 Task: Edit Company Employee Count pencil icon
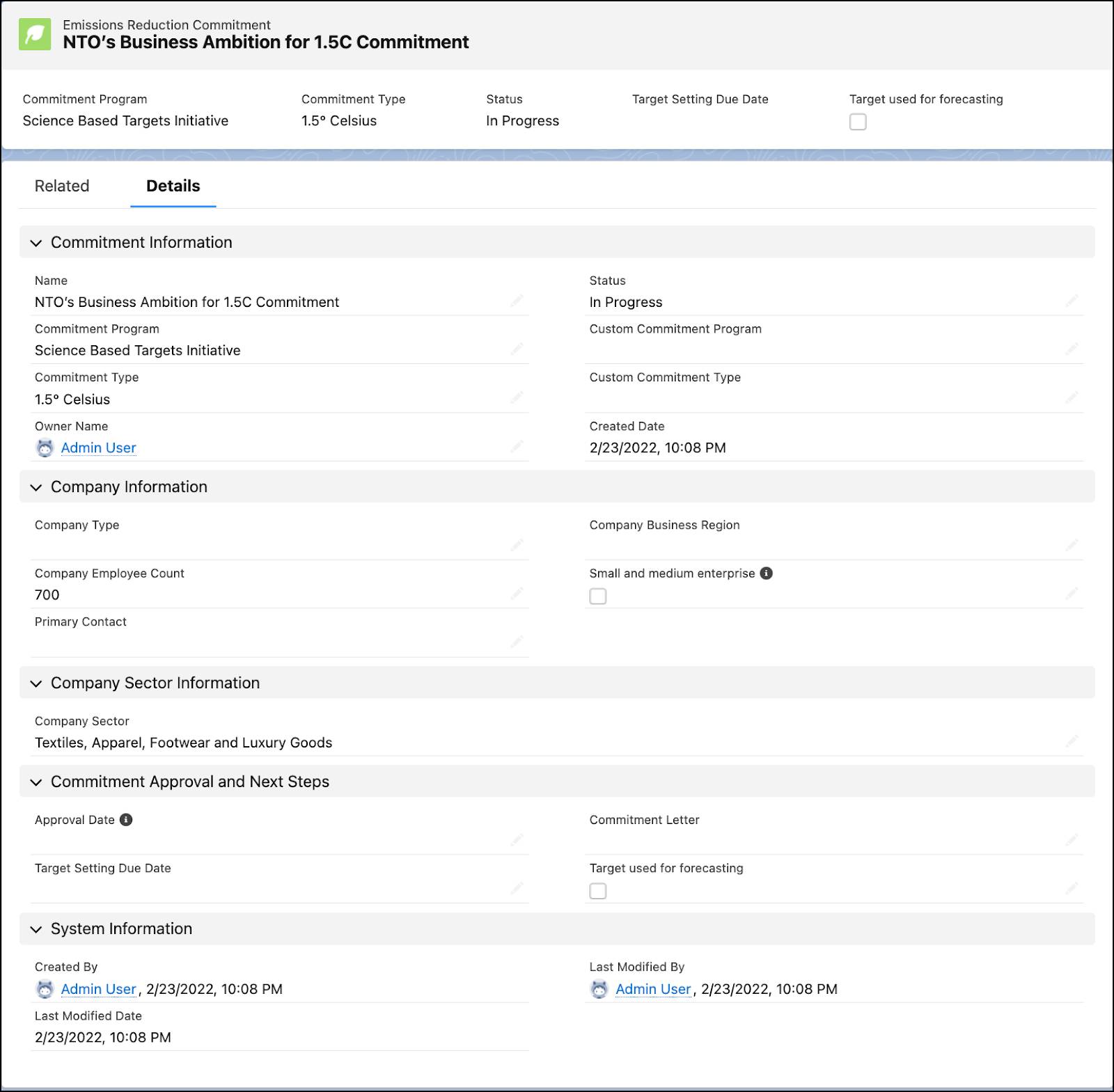(x=517, y=594)
